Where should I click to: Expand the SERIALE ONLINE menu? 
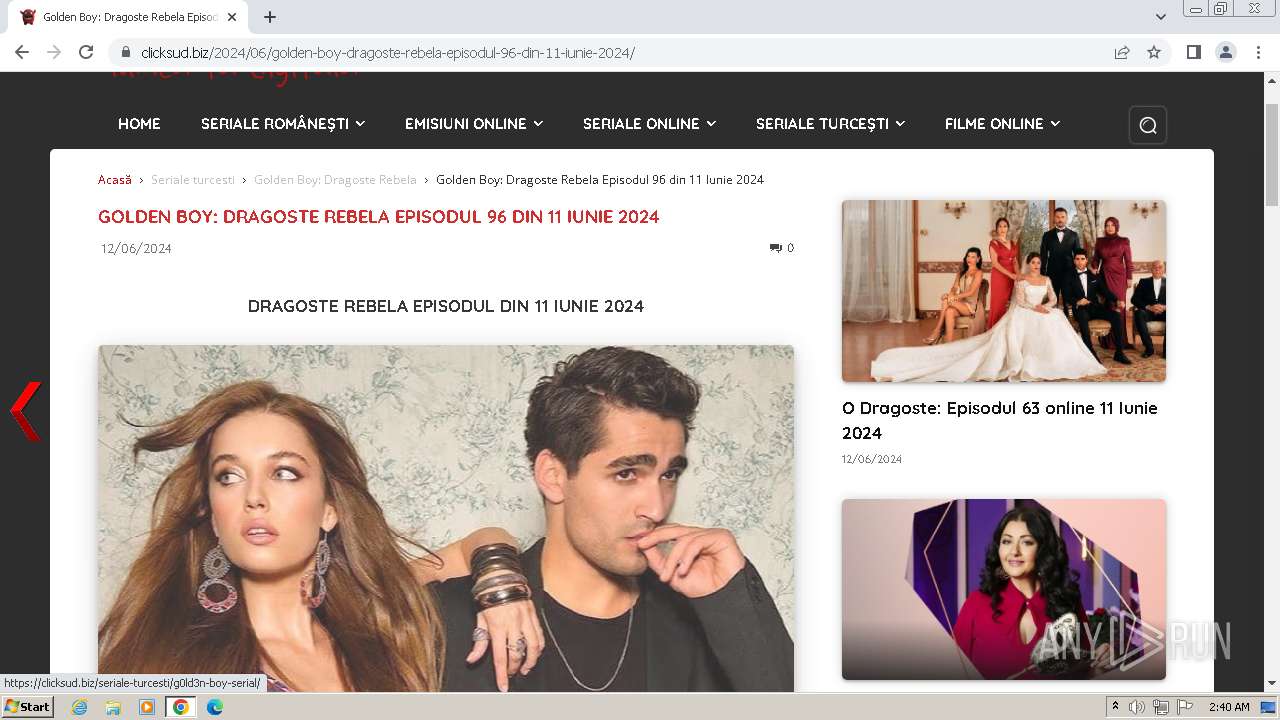pyautogui.click(x=650, y=124)
